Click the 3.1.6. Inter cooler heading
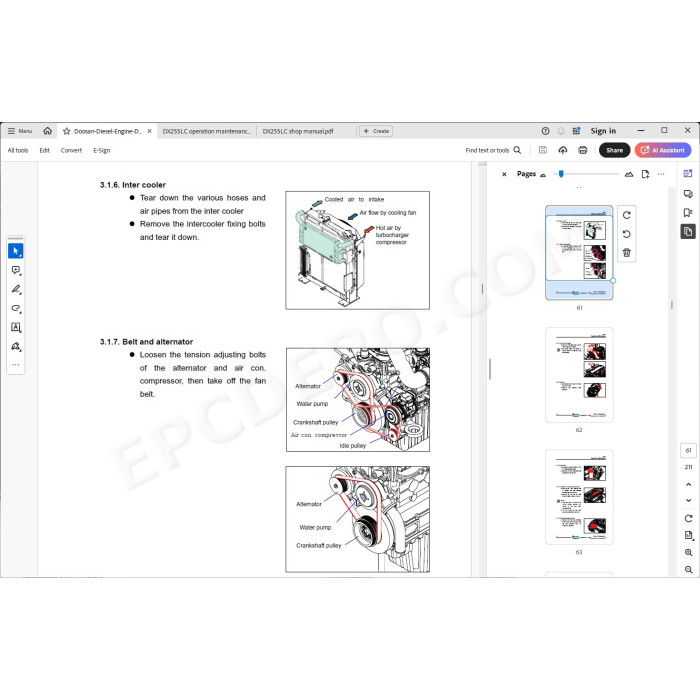The width and height of the screenshot is (700, 700). point(133,185)
